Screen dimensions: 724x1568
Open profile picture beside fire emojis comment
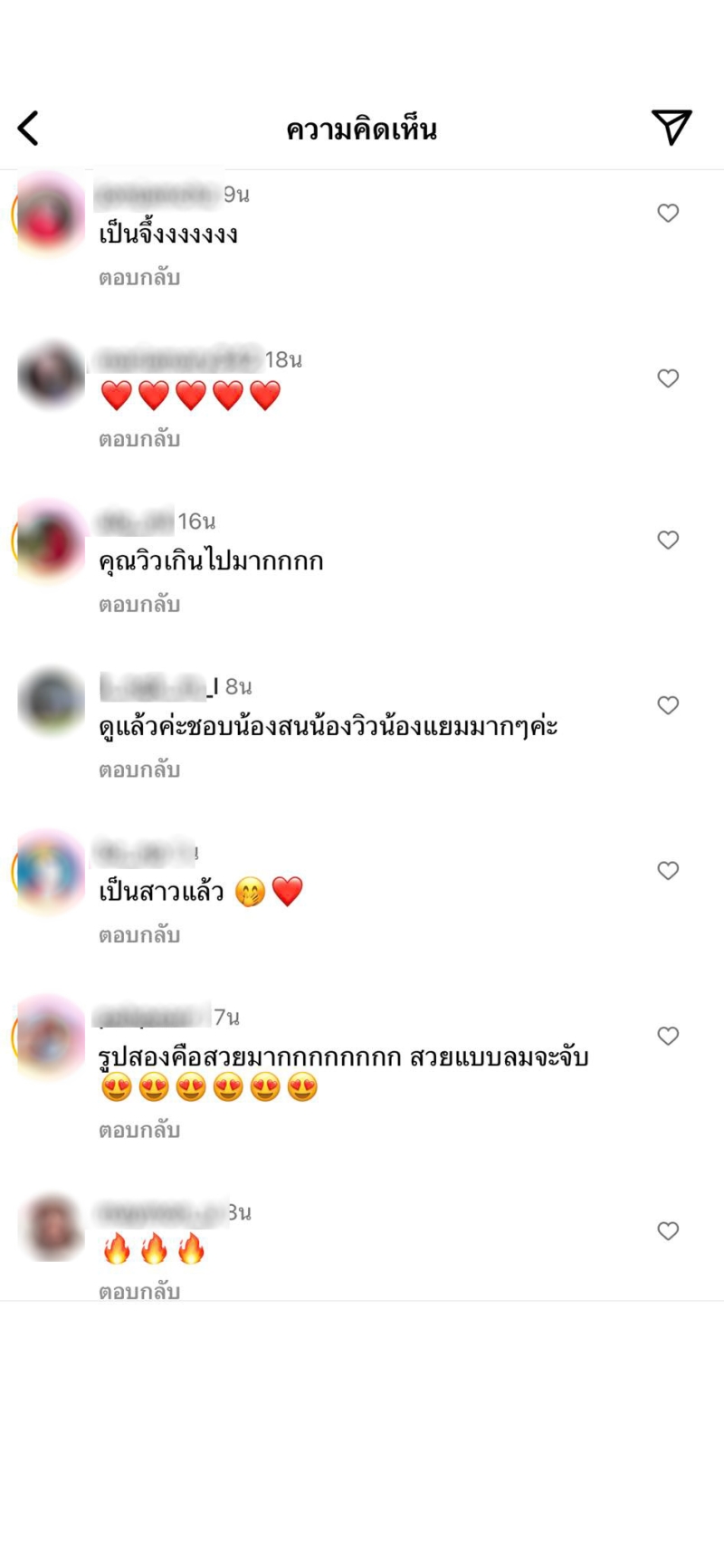pyautogui.click(x=51, y=1228)
